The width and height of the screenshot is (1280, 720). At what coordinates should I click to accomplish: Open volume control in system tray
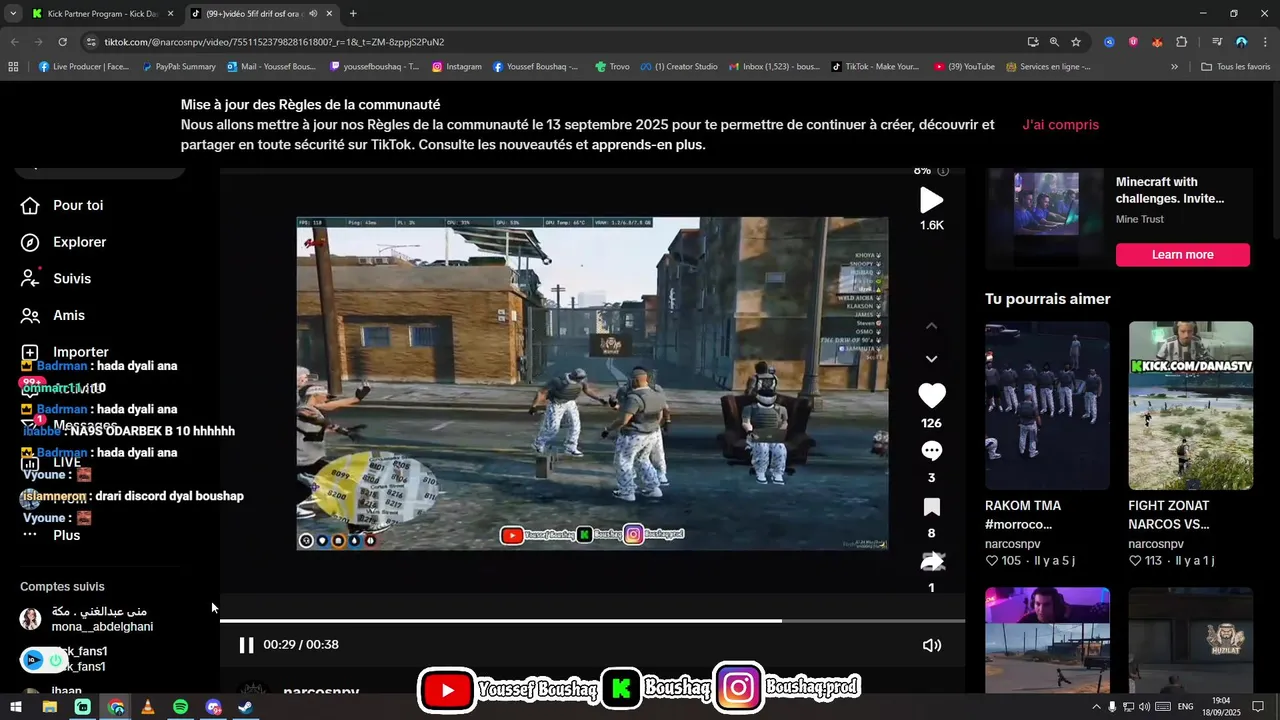pos(1145,707)
